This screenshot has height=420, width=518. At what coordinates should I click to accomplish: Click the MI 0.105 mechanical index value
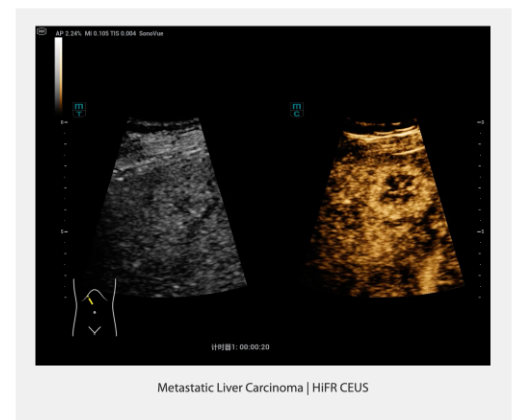(x=96, y=33)
